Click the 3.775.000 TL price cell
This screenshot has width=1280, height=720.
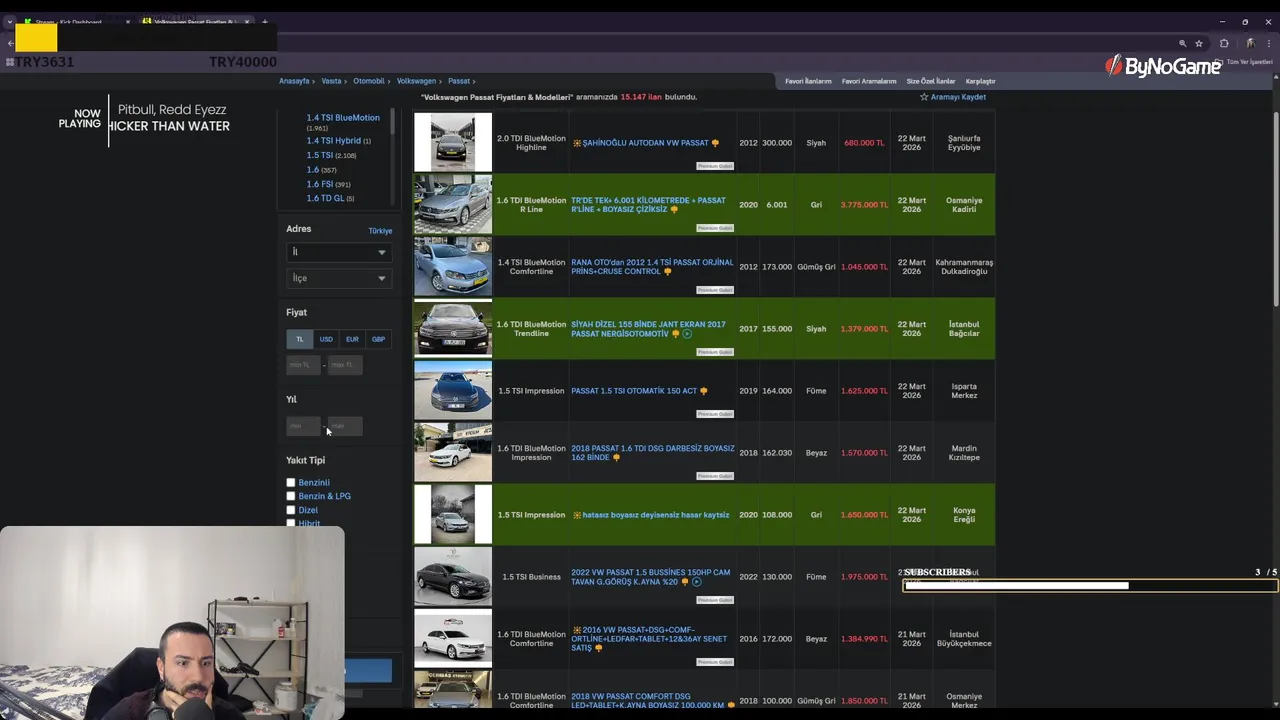click(x=864, y=205)
